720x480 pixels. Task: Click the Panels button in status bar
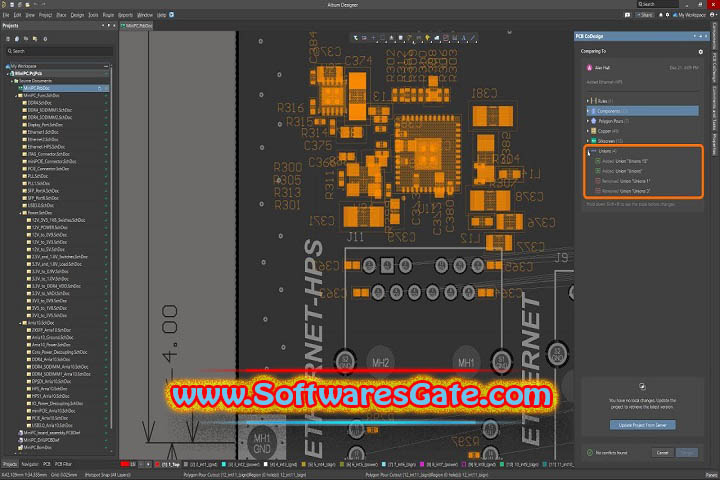pyautogui.click(x=711, y=475)
